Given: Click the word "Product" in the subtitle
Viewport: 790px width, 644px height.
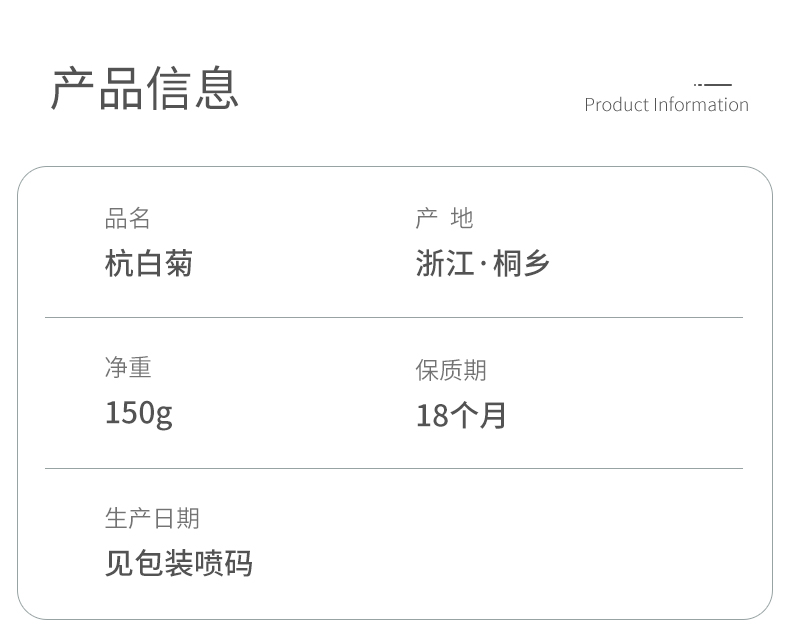Looking at the screenshot, I should (616, 105).
